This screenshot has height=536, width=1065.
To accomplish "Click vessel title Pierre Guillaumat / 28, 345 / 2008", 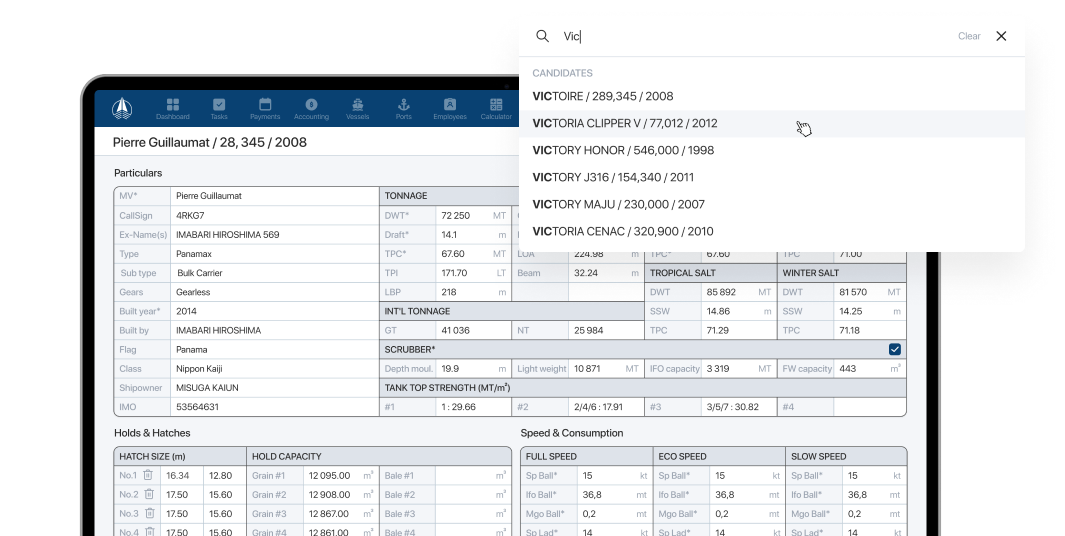I will [x=210, y=142].
